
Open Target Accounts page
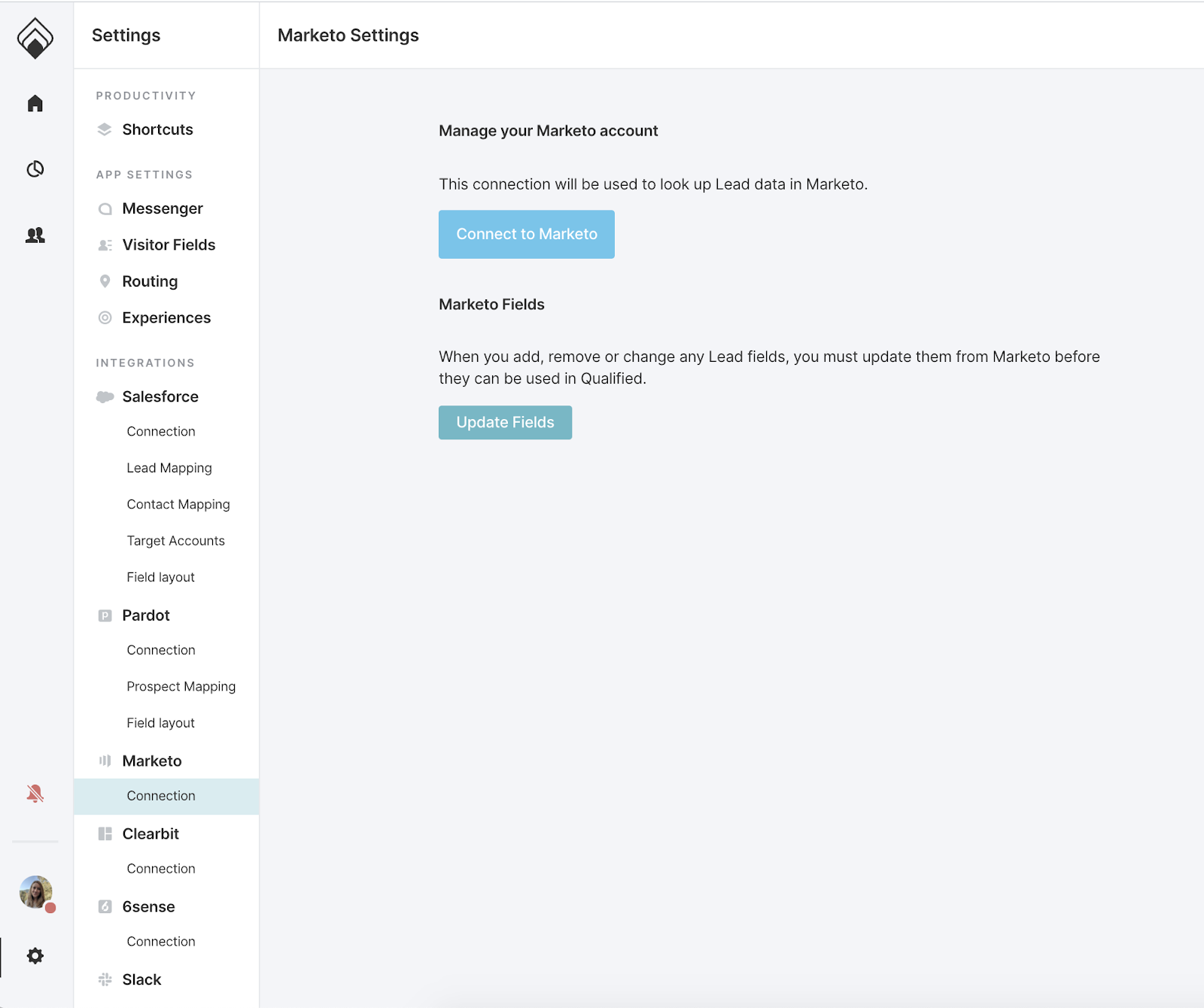pyautogui.click(x=175, y=541)
